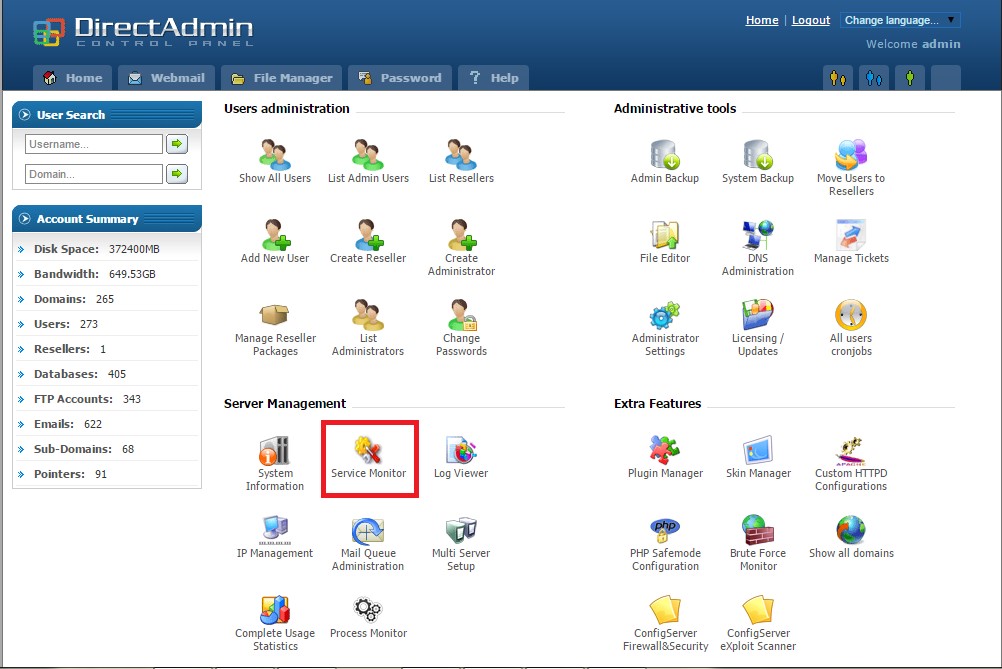Click FTP Accounts: 343 row
1002x669 pixels.
[x=107, y=399]
